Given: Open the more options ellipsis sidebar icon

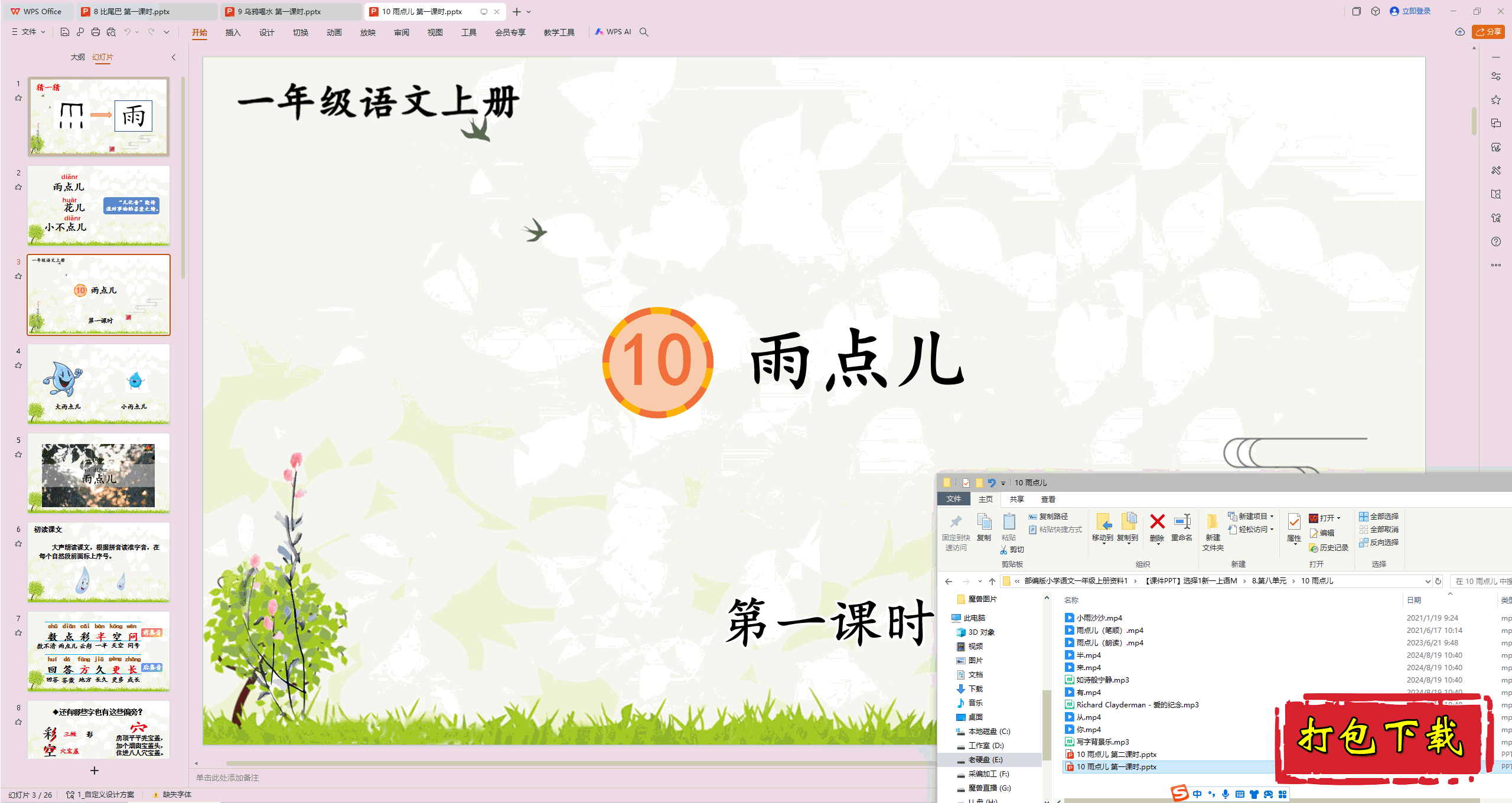Looking at the screenshot, I should (x=1495, y=265).
